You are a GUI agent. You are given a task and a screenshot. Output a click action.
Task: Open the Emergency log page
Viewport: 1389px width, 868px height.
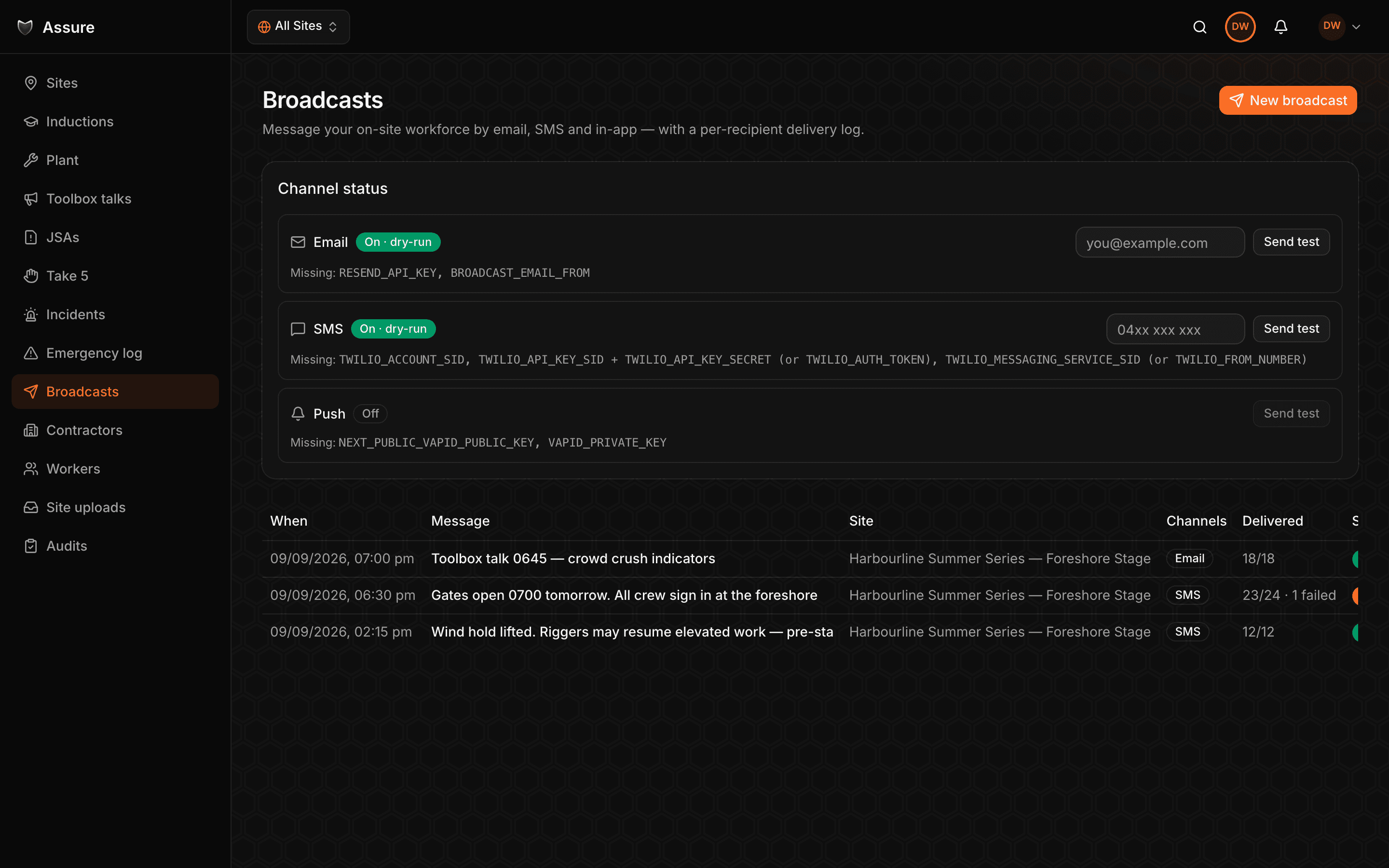click(115, 353)
